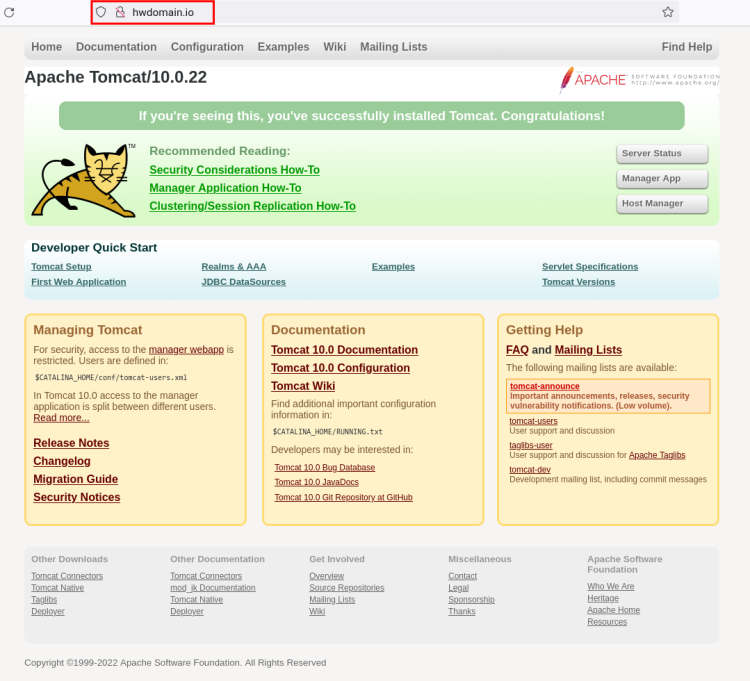Click Tomcat Native under Other Downloads
The height and width of the screenshot is (681, 750).
coord(57,588)
